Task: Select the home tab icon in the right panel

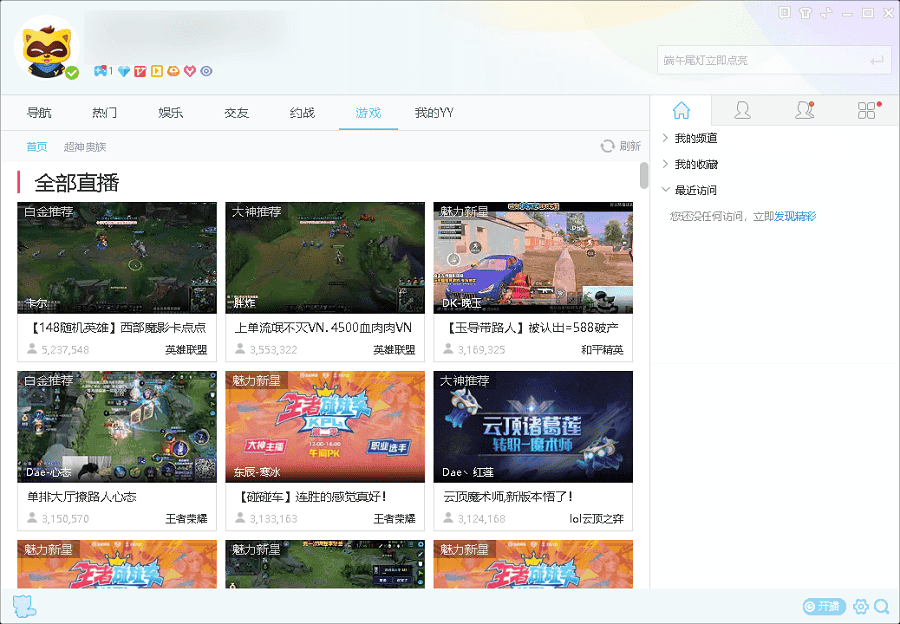Action: [681, 110]
